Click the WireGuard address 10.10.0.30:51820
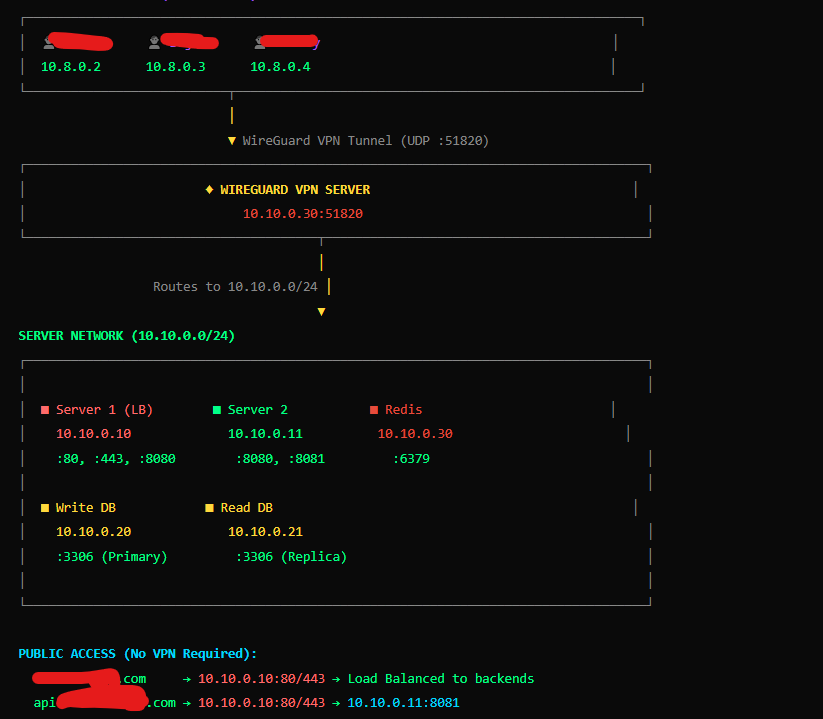 click(302, 213)
